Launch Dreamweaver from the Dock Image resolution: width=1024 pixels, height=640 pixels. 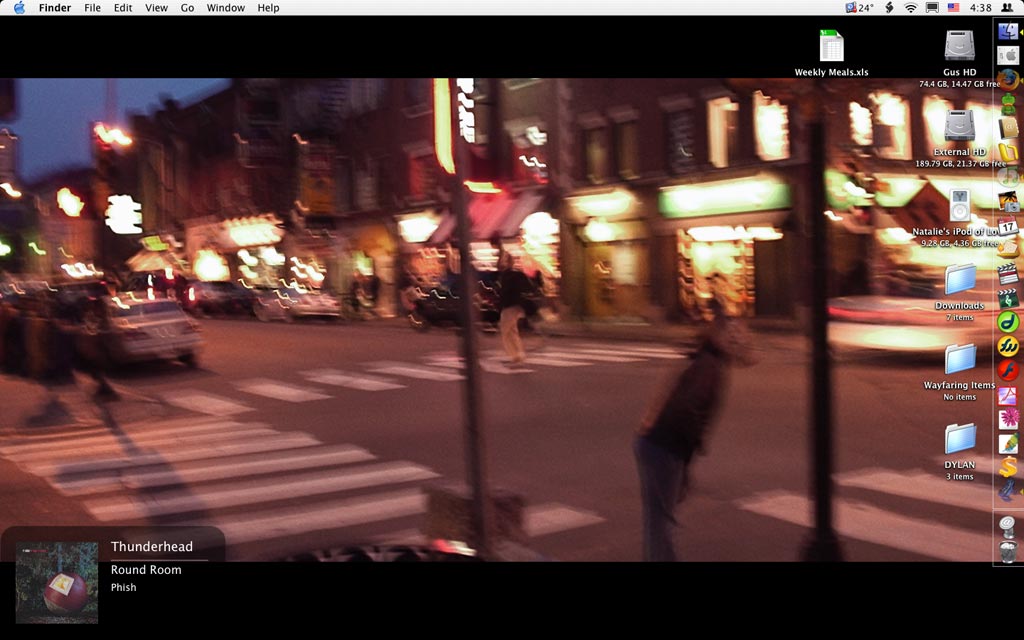(1008, 322)
